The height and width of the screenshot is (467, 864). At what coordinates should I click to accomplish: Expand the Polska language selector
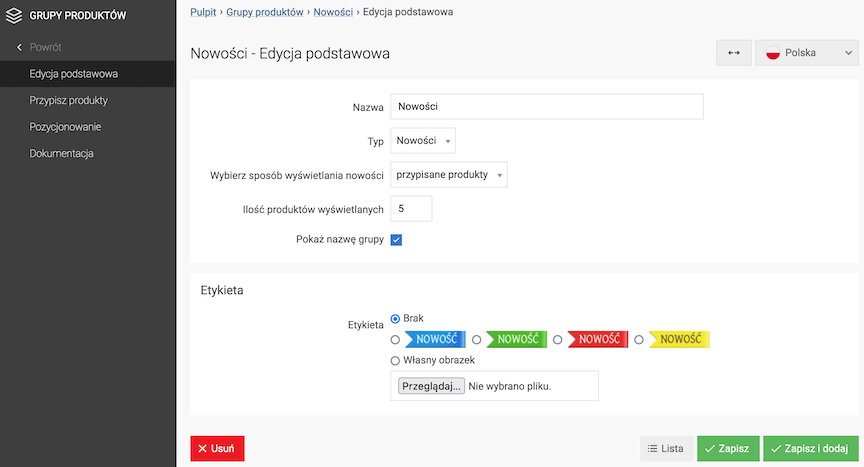807,53
